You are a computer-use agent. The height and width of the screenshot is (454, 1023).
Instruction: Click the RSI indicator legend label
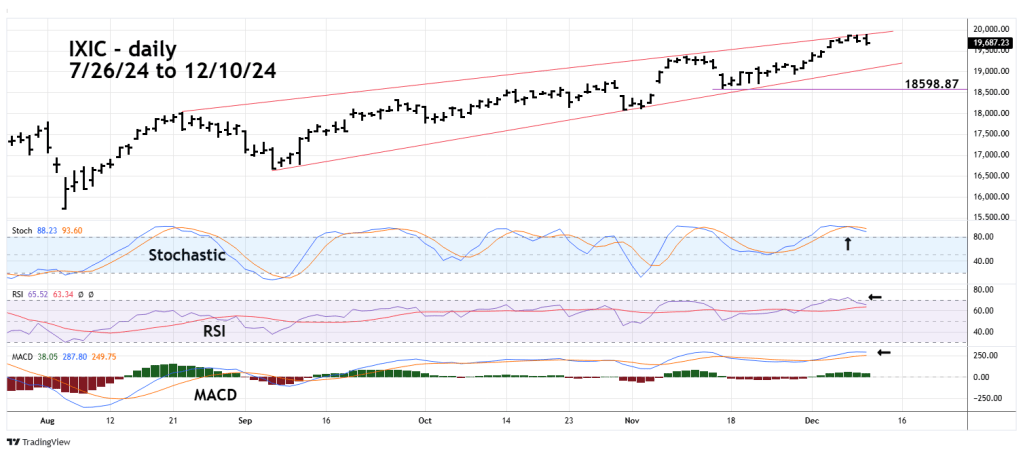tap(16, 295)
